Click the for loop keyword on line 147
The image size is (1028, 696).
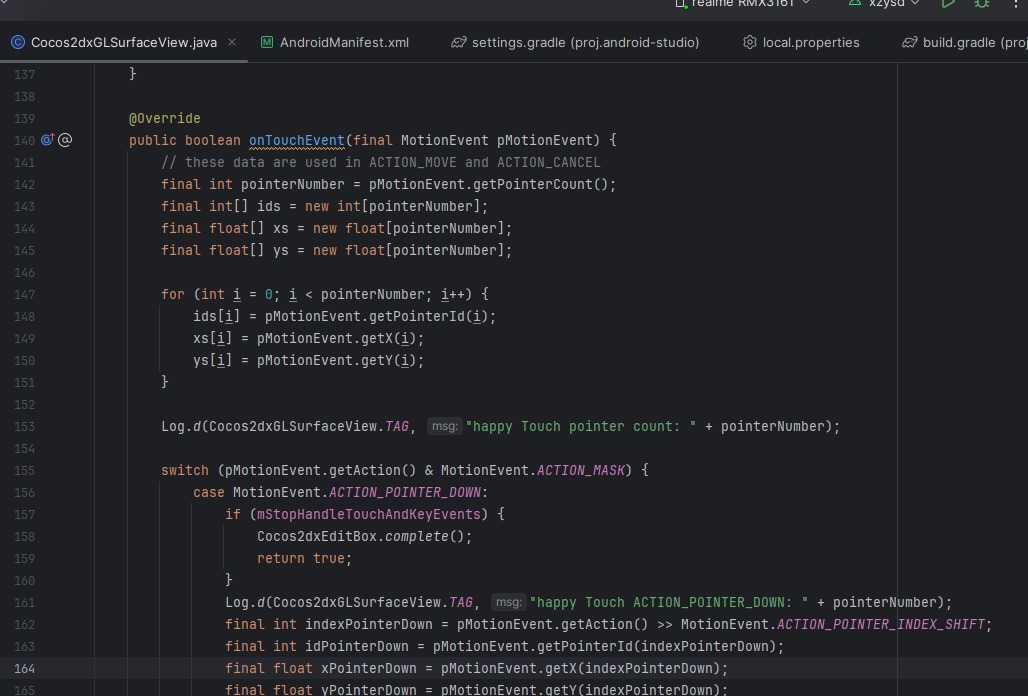point(172,294)
